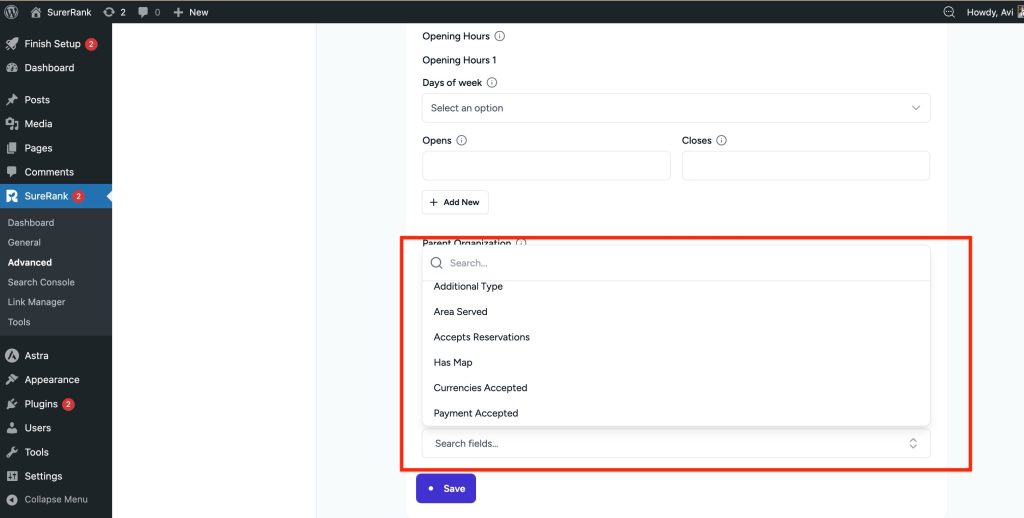Open Link Manager in SureRank submenu

(37, 302)
